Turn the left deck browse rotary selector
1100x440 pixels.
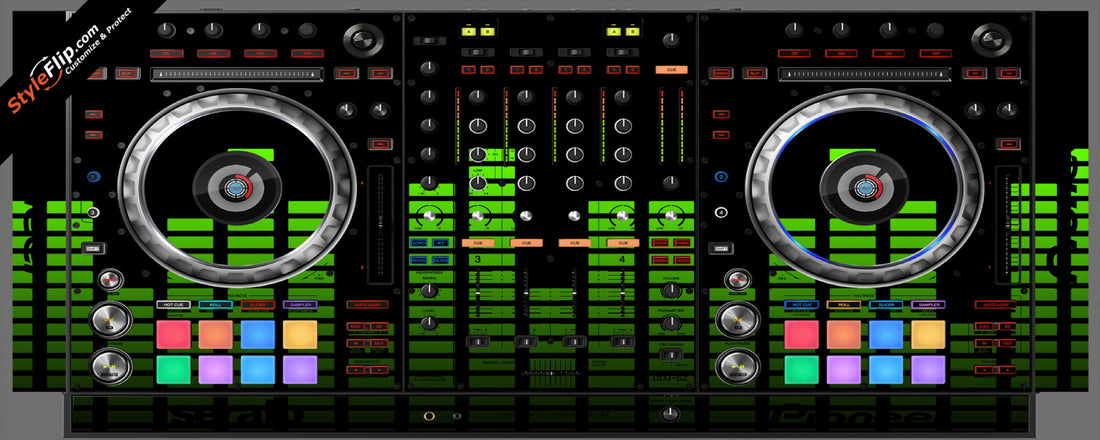(x=363, y=40)
